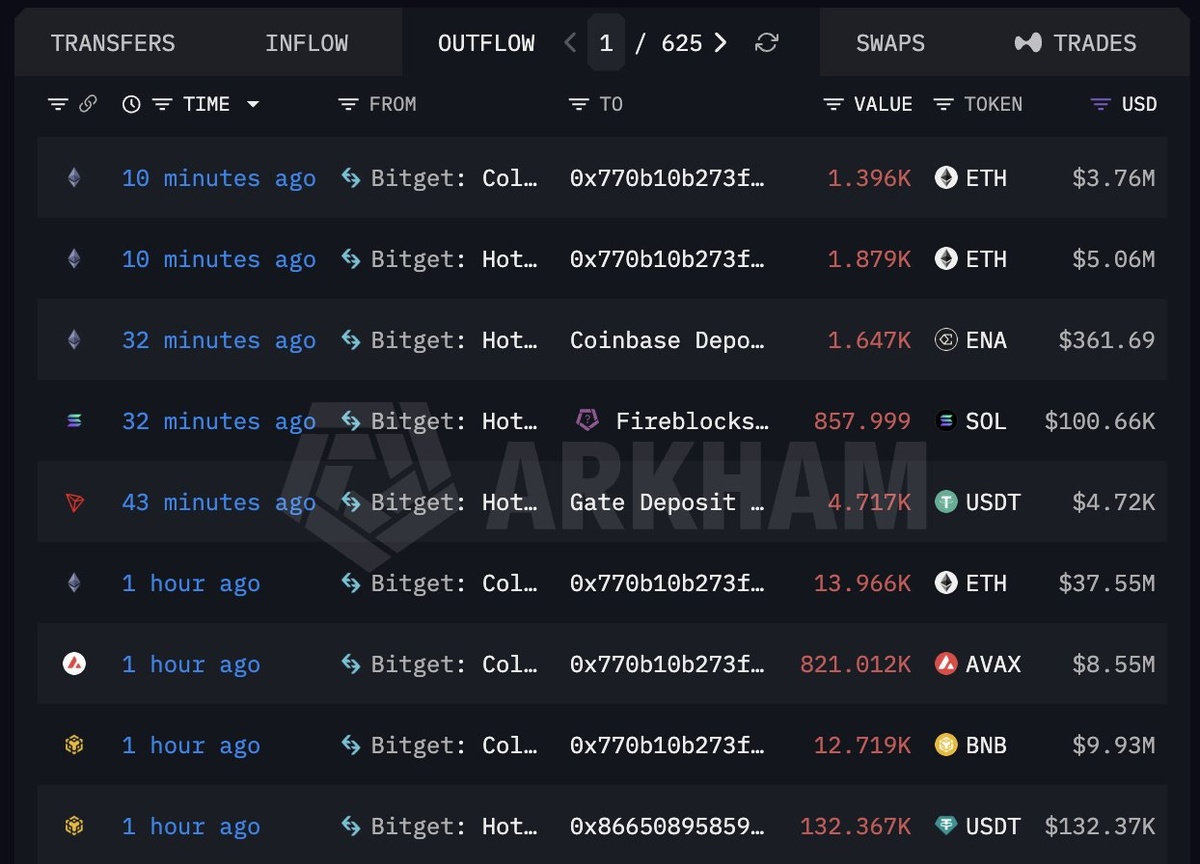Open the FROM column filter
Image resolution: width=1200 pixels, height=864 pixels.
point(348,104)
